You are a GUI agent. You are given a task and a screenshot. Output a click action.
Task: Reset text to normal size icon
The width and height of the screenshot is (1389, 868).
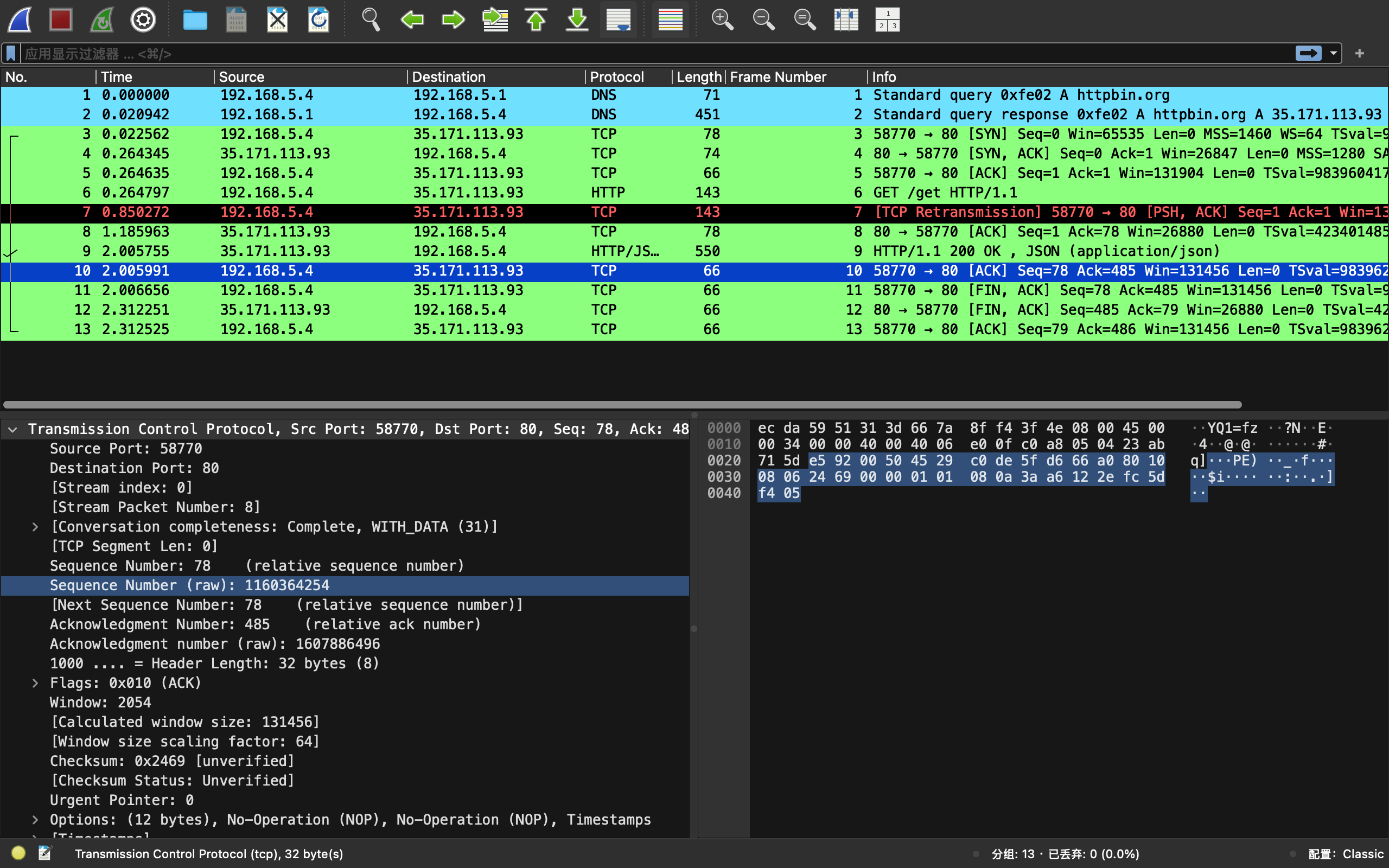pyautogui.click(x=805, y=20)
